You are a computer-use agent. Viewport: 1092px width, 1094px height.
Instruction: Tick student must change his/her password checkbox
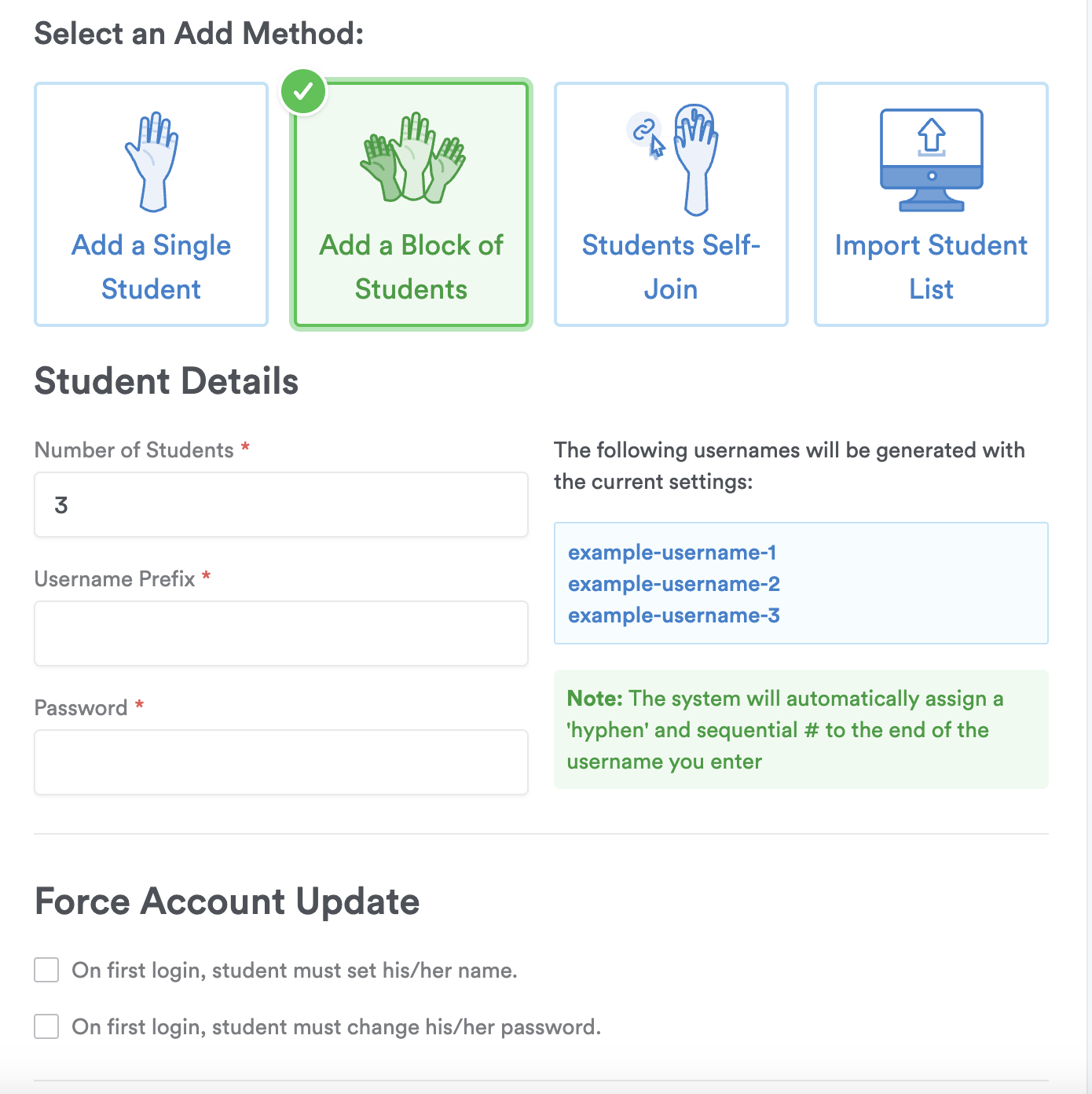[x=46, y=1026]
